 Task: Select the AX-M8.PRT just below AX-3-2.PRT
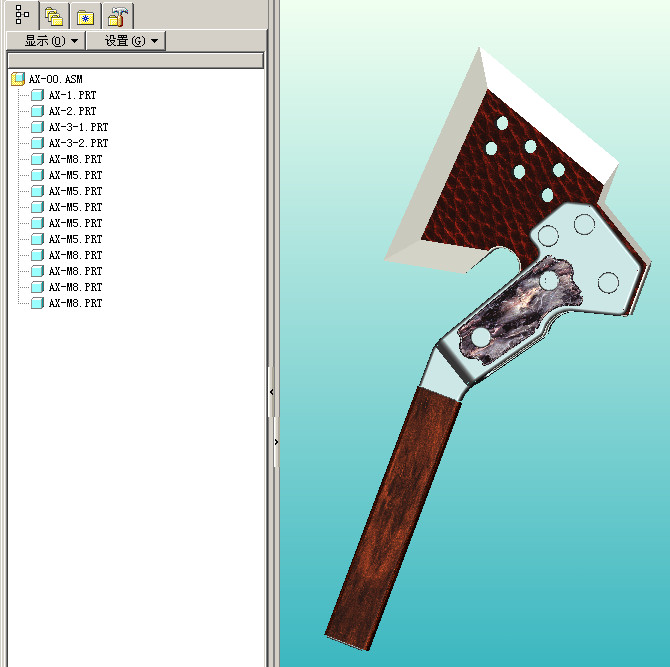[75, 159]
